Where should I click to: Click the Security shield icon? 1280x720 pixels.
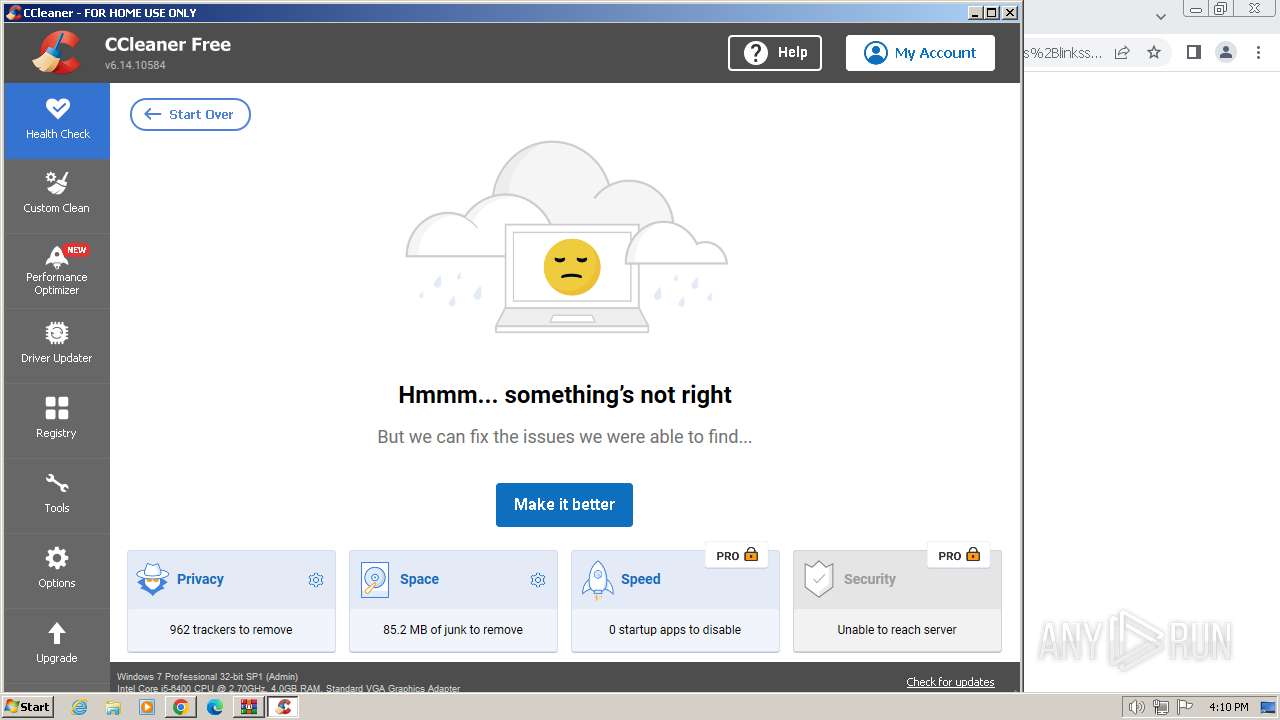coord(819,580)
